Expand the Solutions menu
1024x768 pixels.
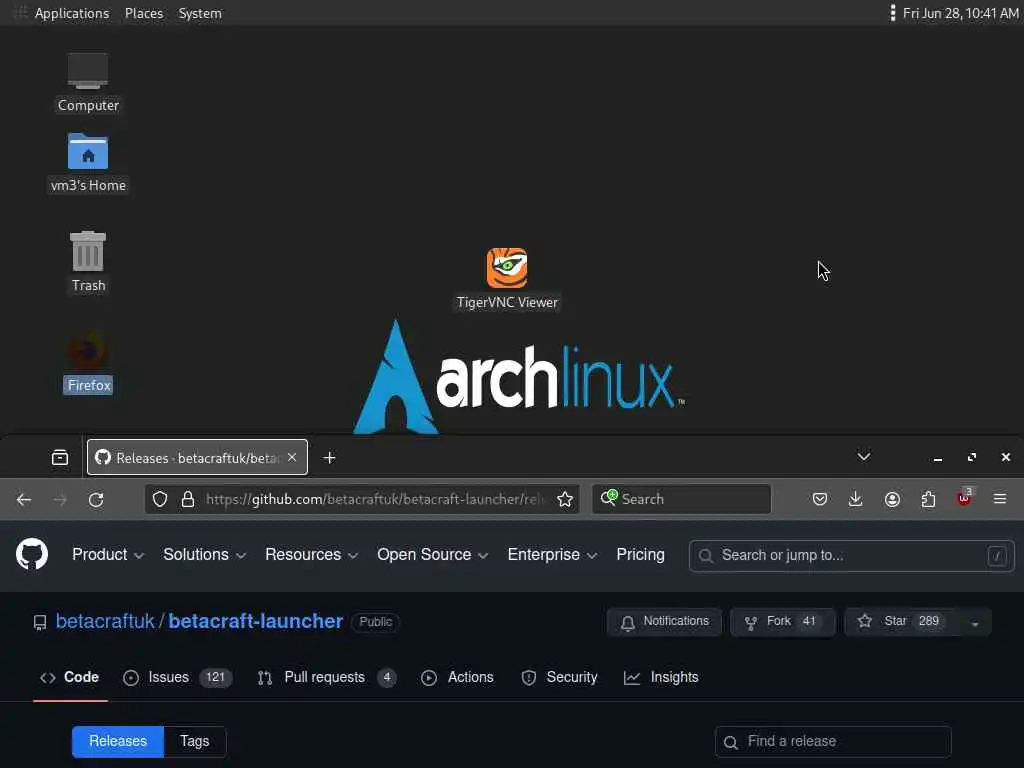point(204,554)
